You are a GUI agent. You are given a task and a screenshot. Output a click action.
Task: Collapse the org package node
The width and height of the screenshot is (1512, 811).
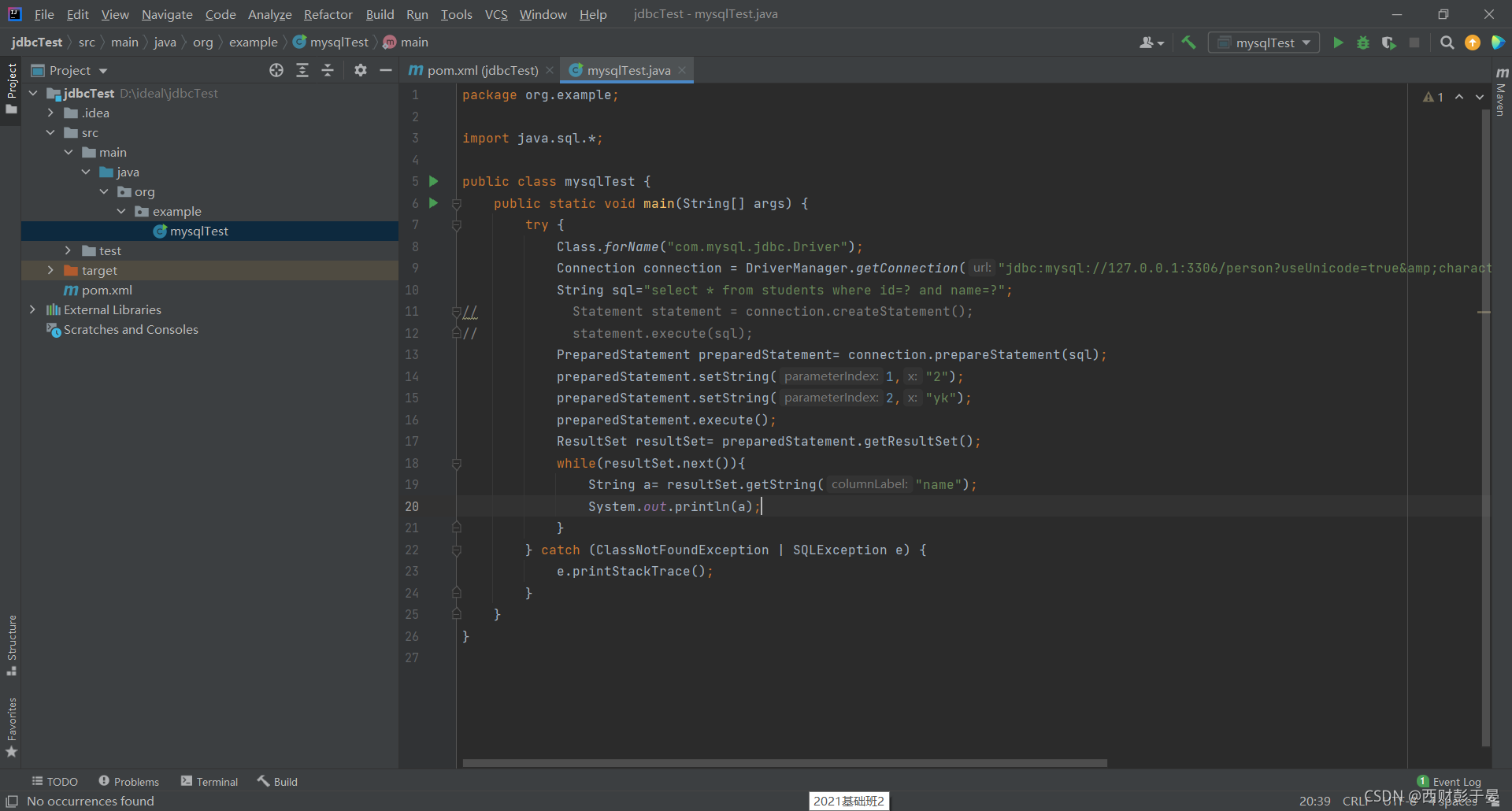tap(104, 191)
